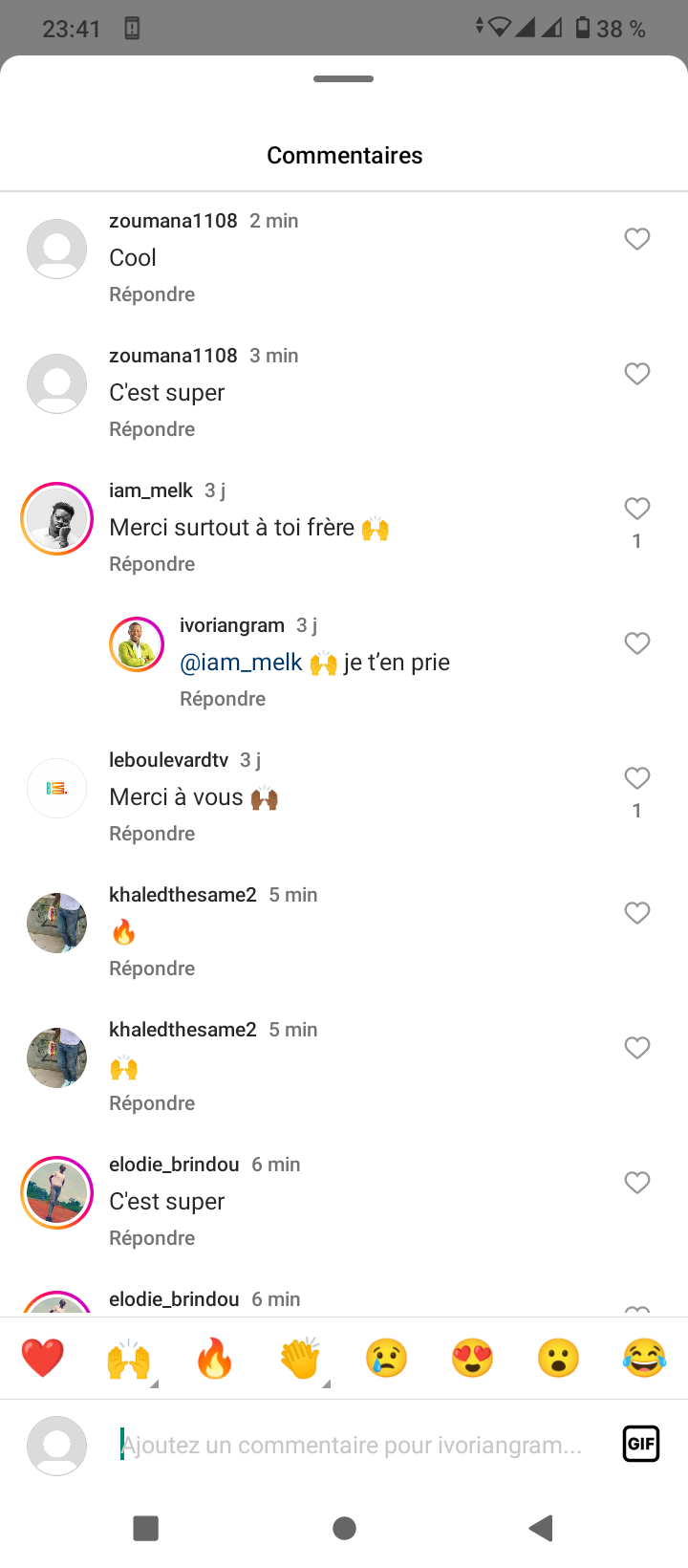This screenshot has width=688, height=1568.
Task: Tap the laughing tears emoji reaction
Action: point(644,1358)
